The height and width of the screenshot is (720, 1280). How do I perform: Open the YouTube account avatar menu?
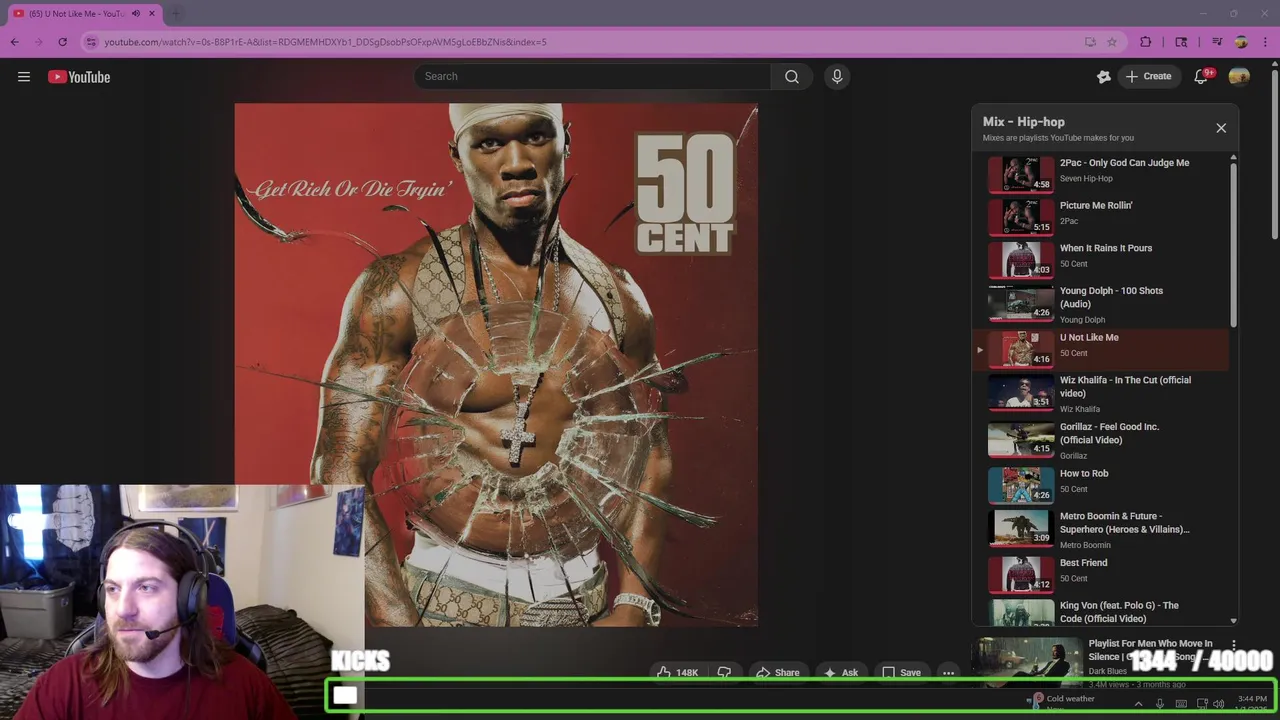[1239, 77]
